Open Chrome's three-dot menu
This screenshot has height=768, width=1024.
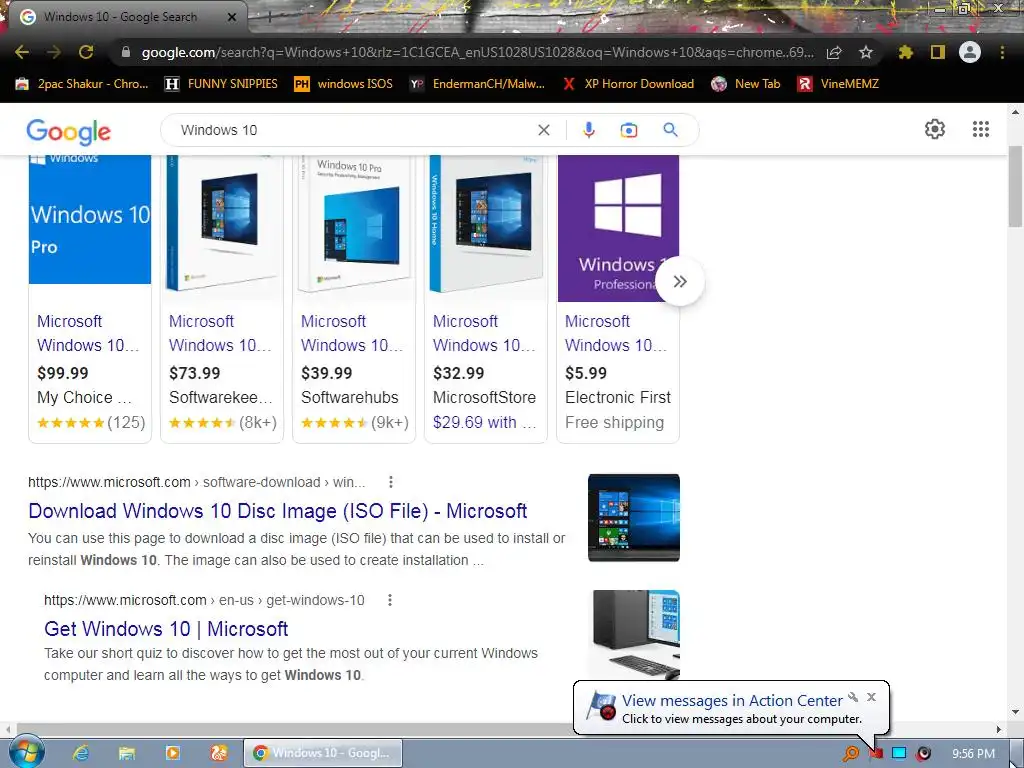click(x=1002, y=52)
